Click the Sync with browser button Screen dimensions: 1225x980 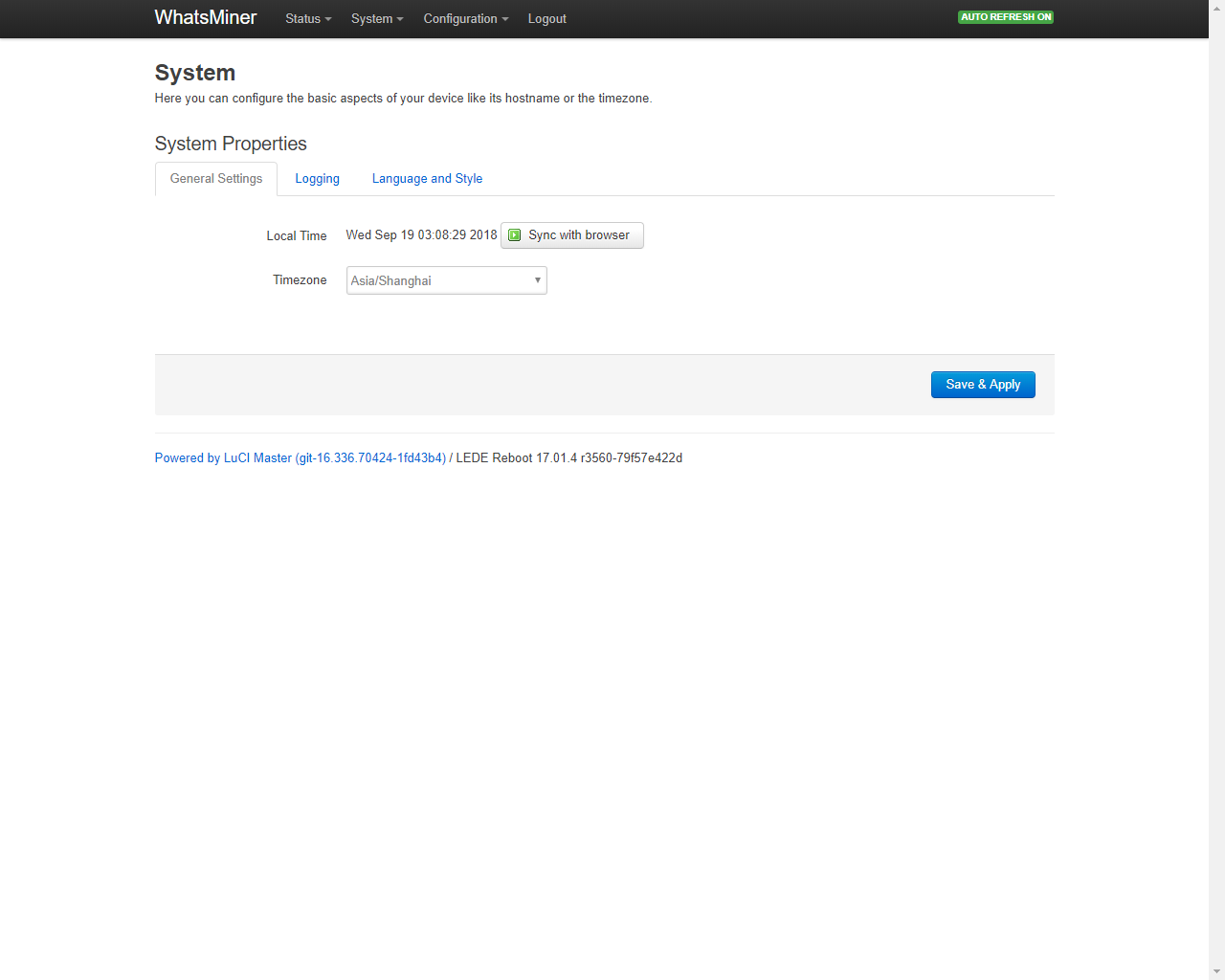pos(572,235)
